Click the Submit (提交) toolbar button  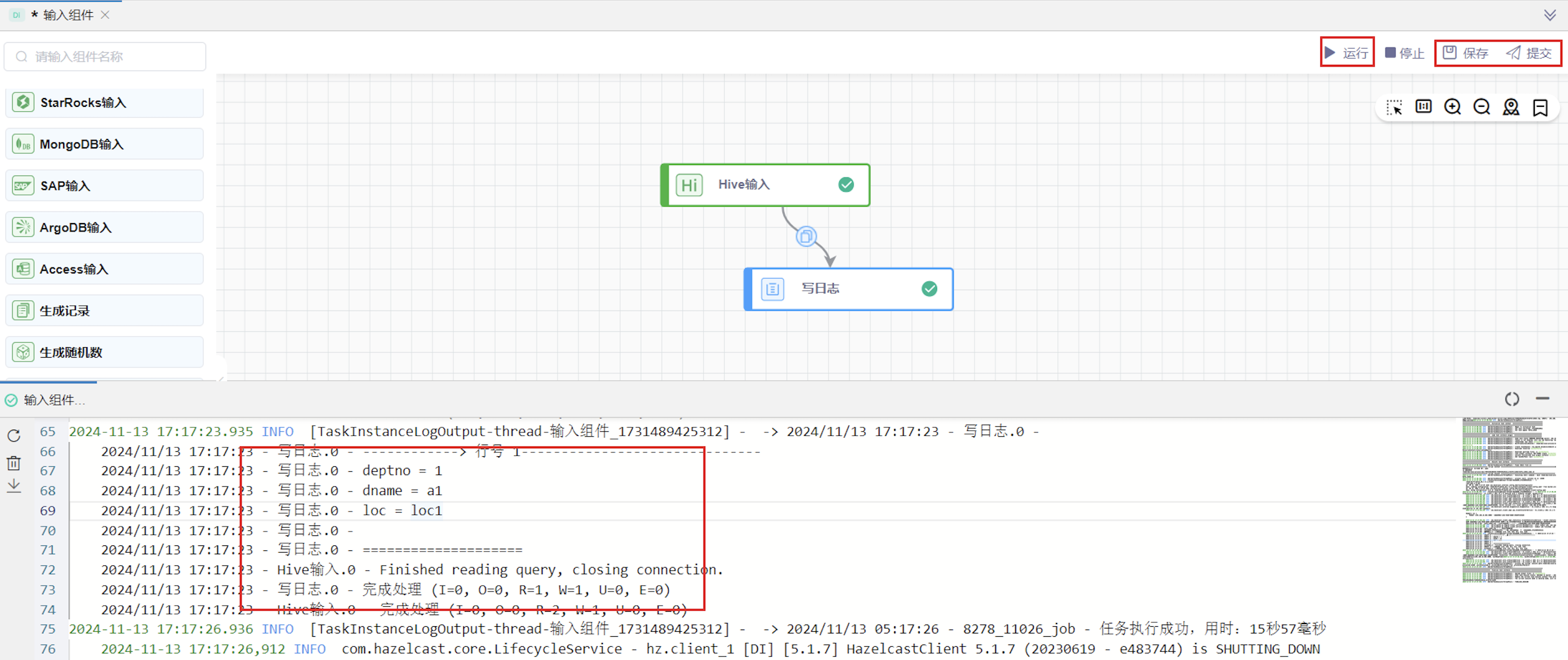(1529, 53)
